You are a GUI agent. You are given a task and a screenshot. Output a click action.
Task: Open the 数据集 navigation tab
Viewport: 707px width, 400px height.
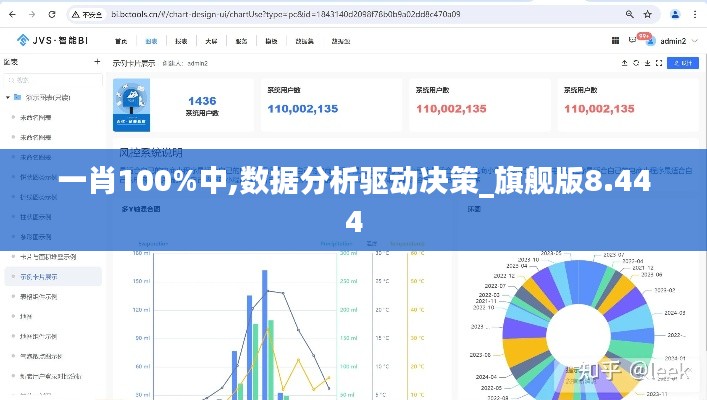coord(304,41)
